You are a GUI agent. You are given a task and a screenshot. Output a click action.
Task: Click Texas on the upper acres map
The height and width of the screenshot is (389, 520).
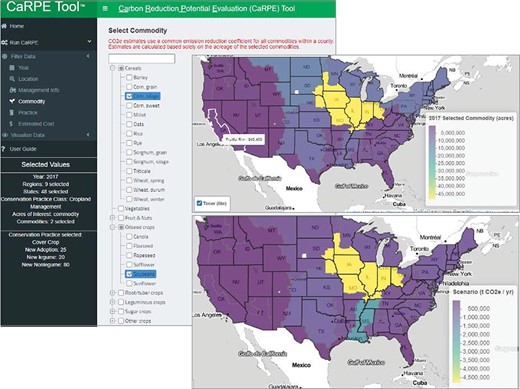tap(311, 157)
